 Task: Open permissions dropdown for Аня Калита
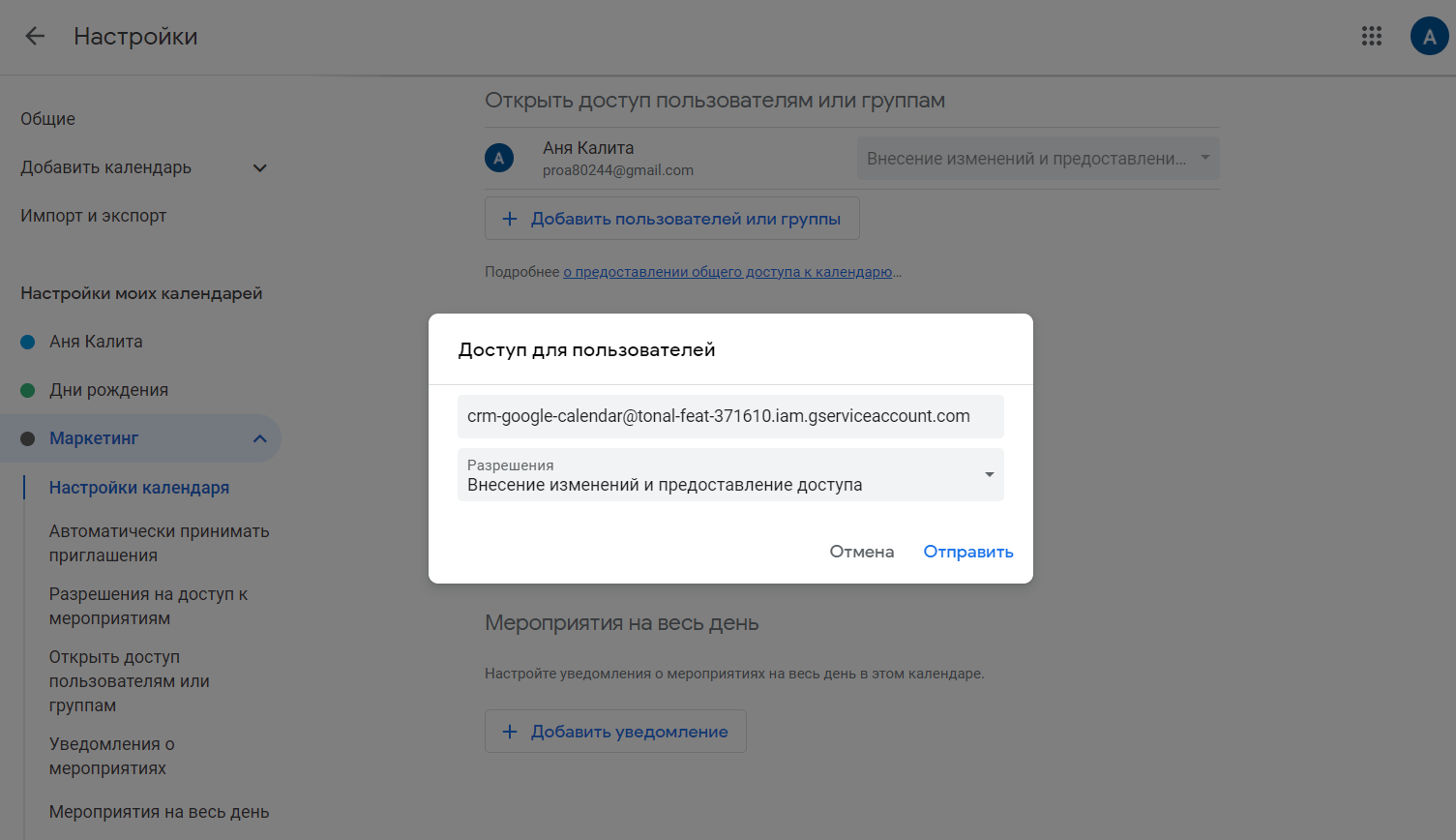[x=1037, y=159]
